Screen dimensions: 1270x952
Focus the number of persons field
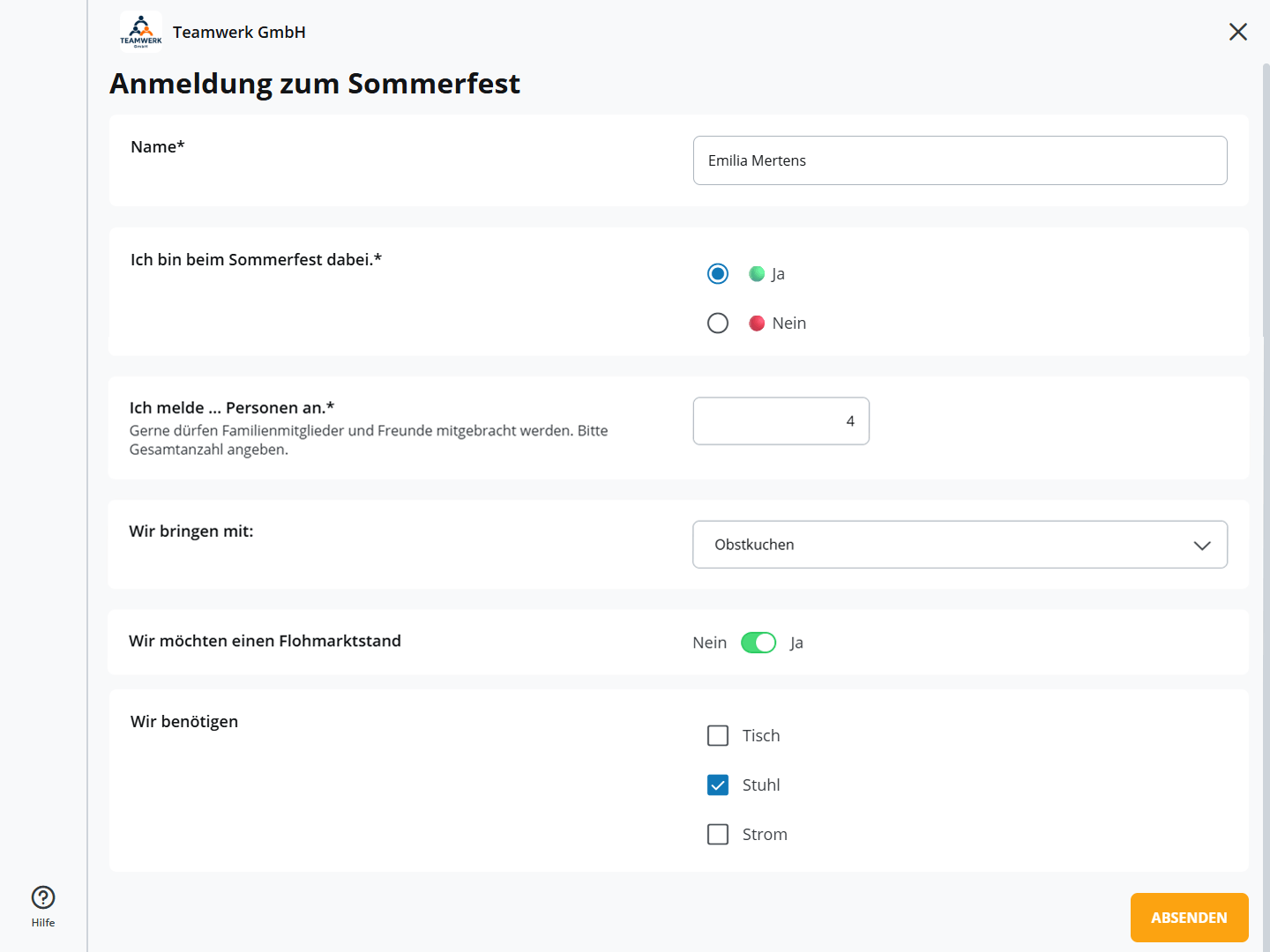(x=781, y=421)
